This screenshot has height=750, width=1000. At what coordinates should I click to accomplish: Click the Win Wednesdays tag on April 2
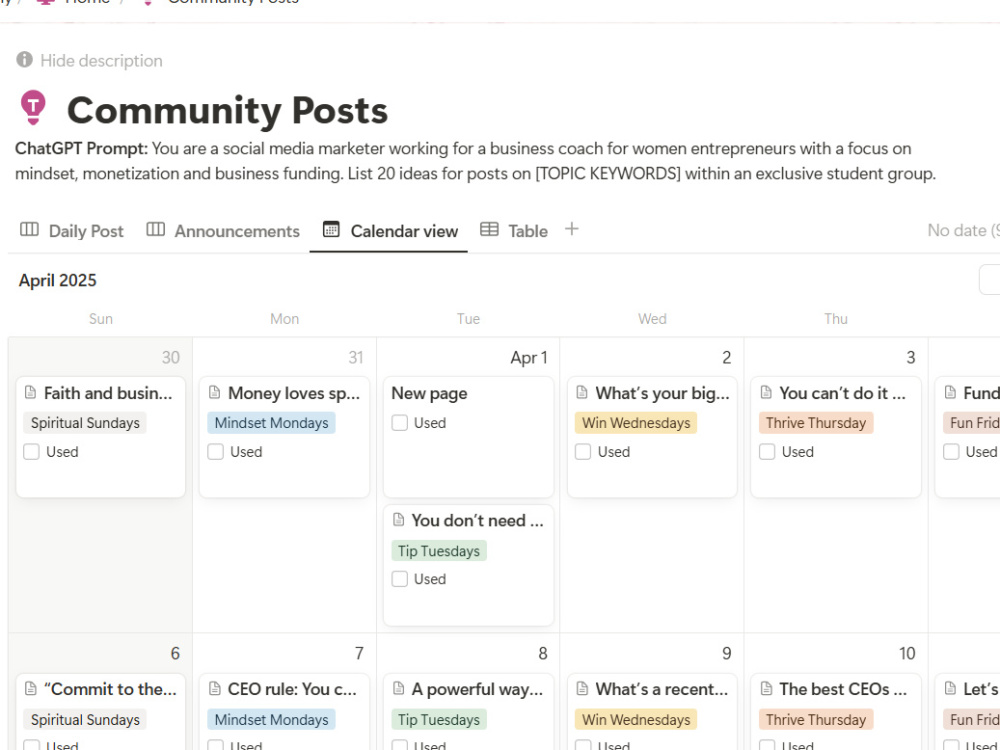[636, 423]
